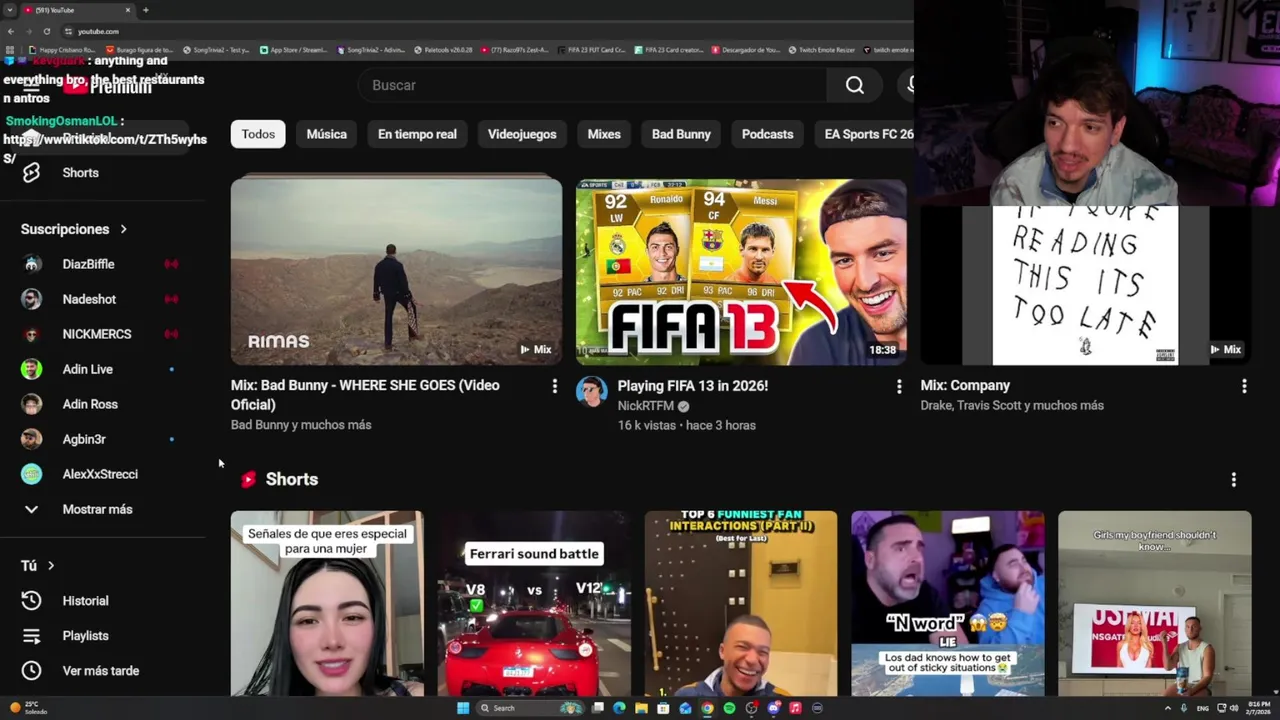Image resolution: width=1280 pixels, height=720 pixels.
Task: Click the Nadeshot channel avatar
Action: 32,299
